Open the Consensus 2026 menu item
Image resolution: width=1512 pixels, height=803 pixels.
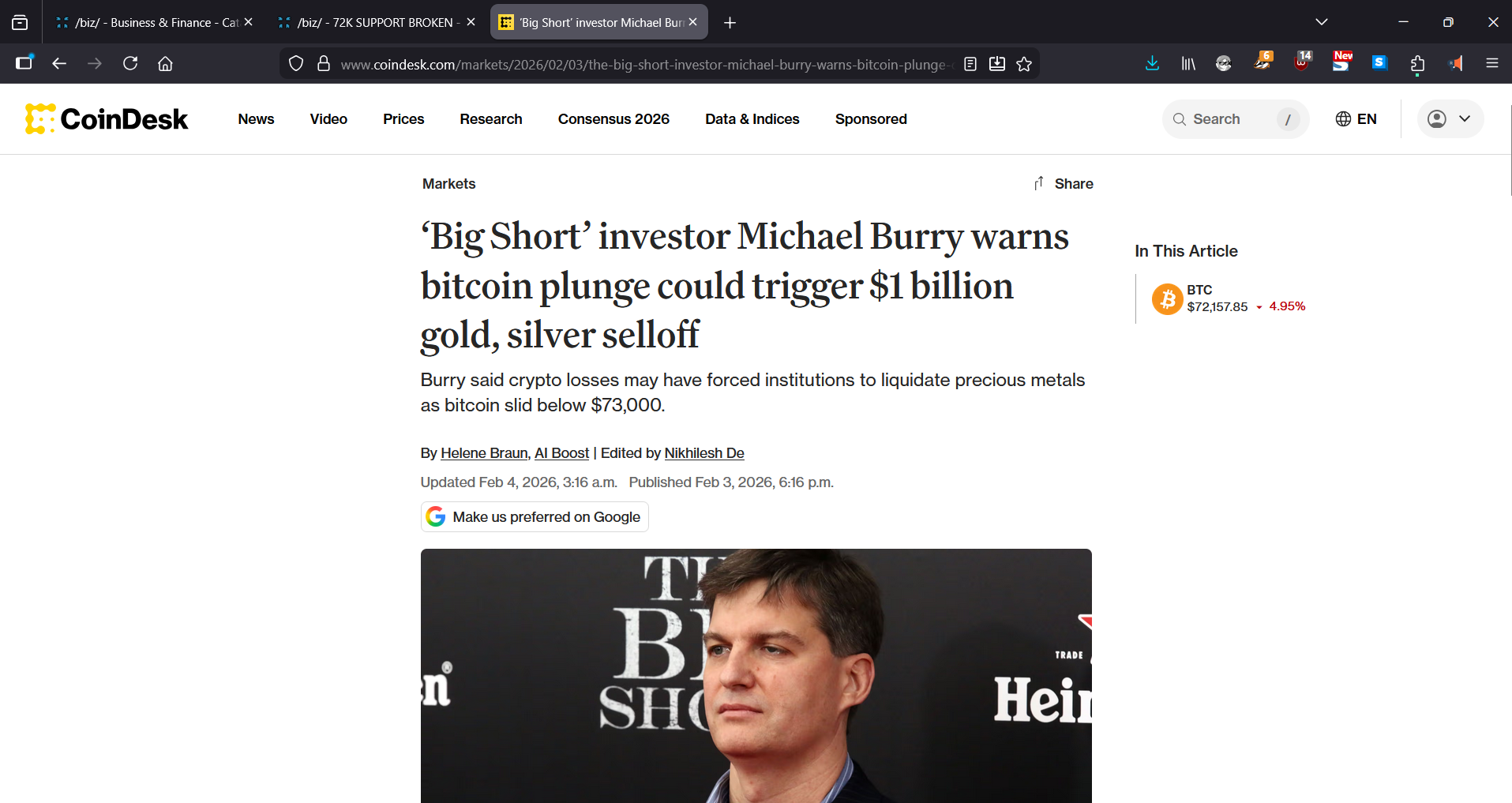tap(613, 119)
